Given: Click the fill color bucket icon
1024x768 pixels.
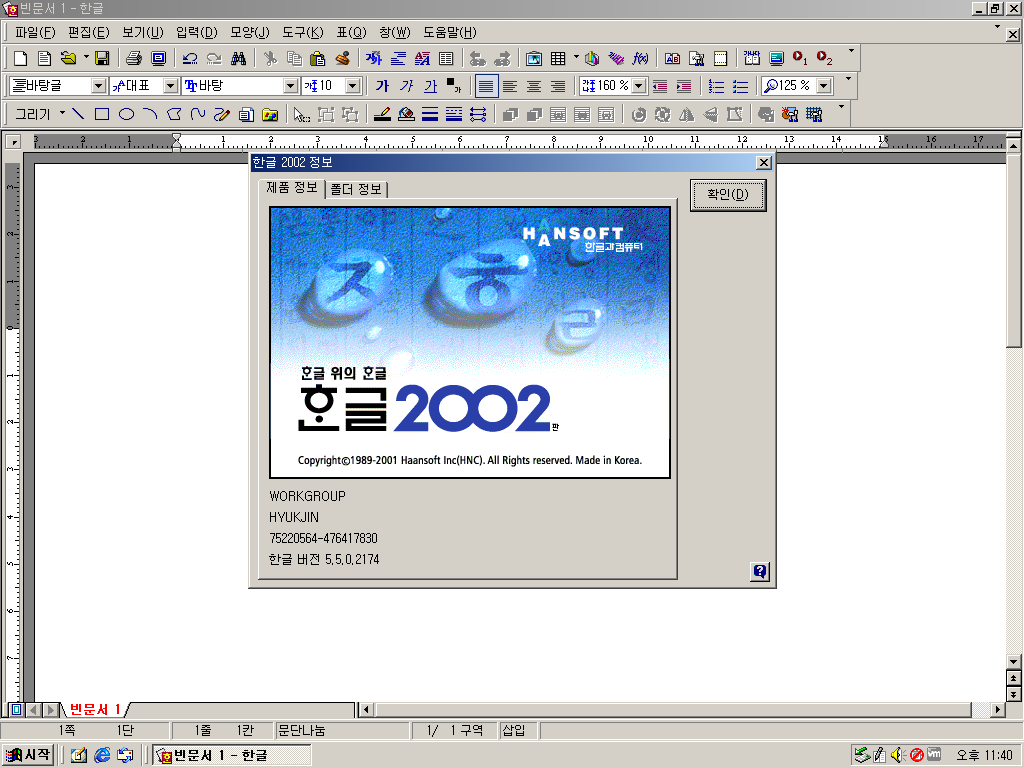Looking at the screenshot, I should click(x=406, y=114).
